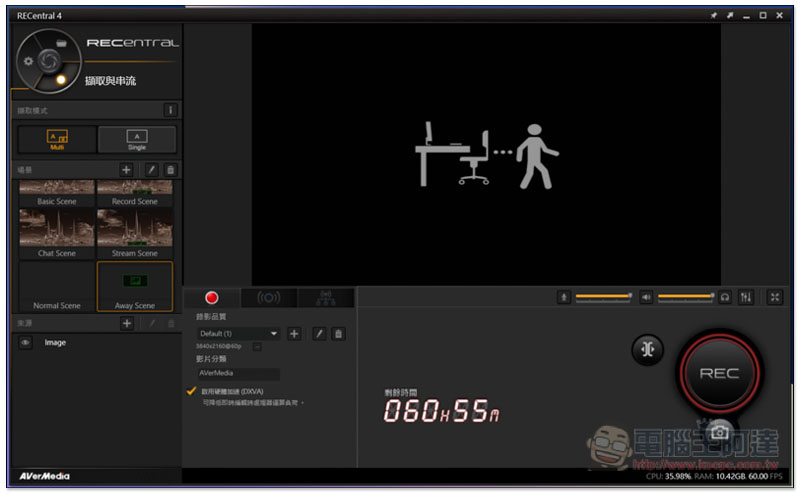This screenshot has width=800, height=494.
Task: Toggle hardware acceleration (DXVA) checkbox
Action: pos(191,391)
